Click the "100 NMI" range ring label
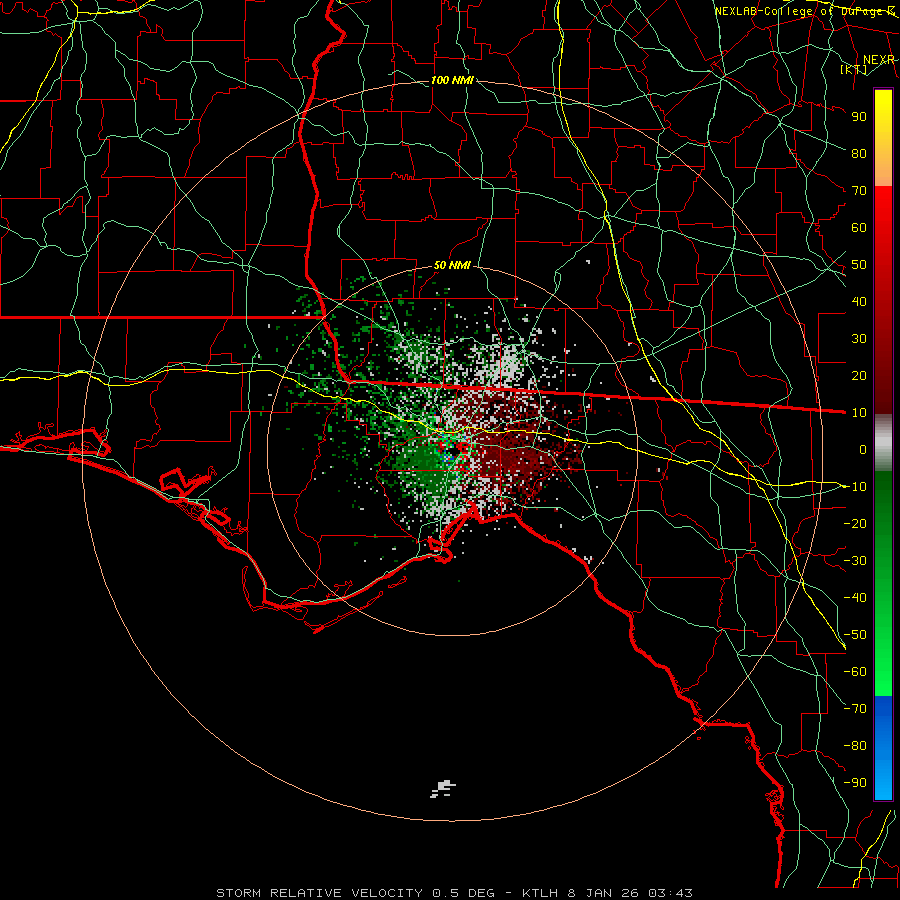Image resolution: width=900 pixels, height=900 pixels. tap(452, 80)
